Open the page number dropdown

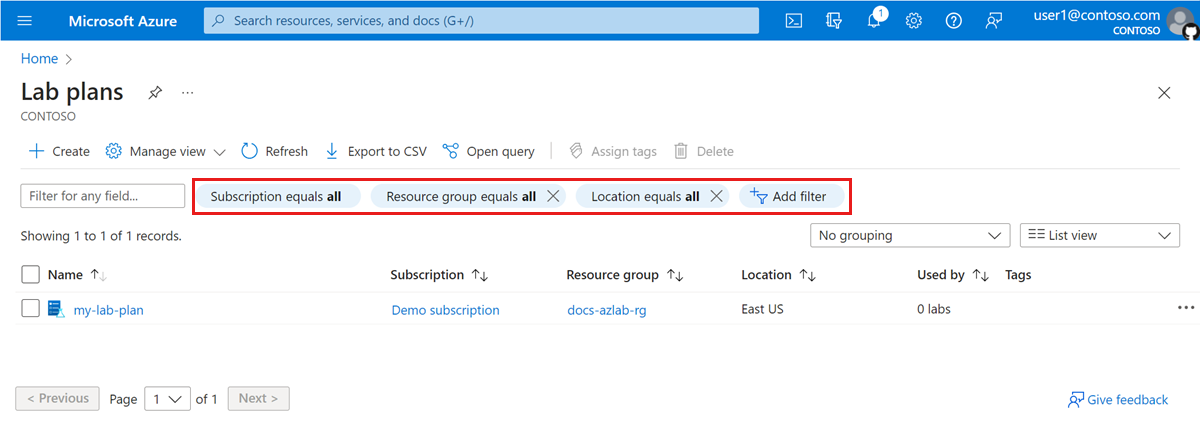[x=167, y=399]
